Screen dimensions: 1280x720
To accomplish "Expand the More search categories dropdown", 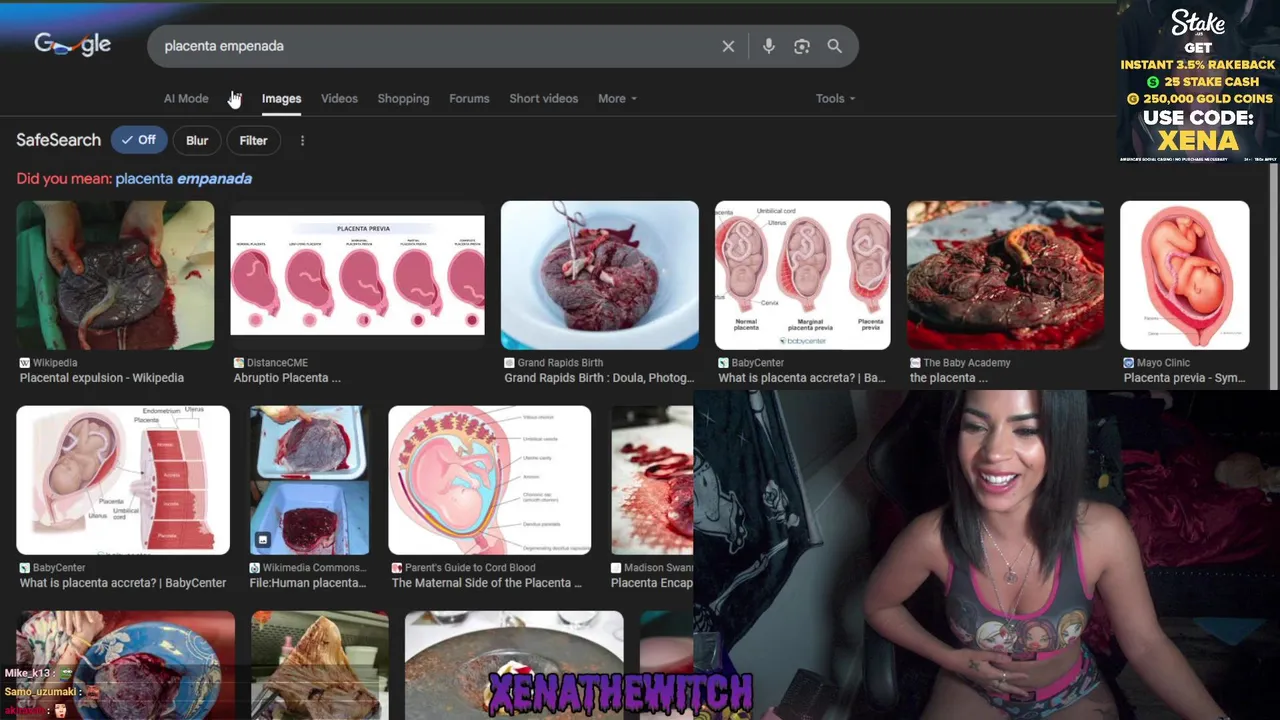I will click(x=617, y=99).
